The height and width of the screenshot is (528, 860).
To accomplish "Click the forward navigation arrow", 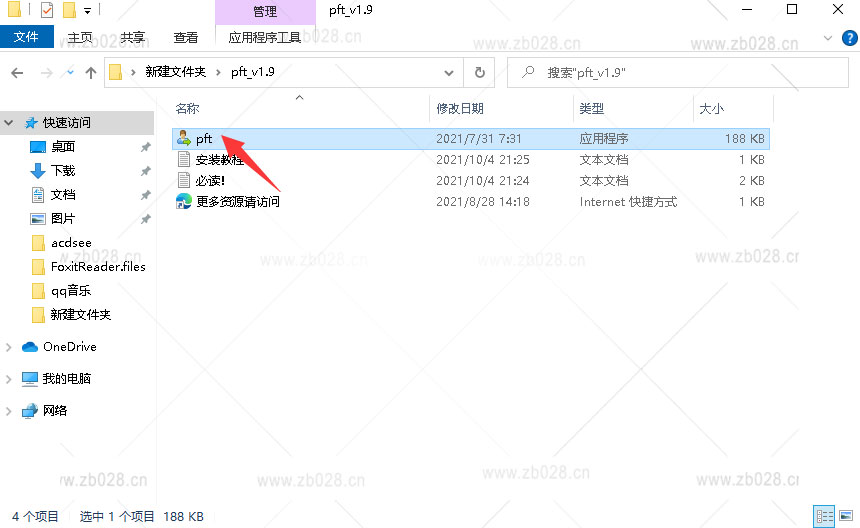I will point(47,72).
